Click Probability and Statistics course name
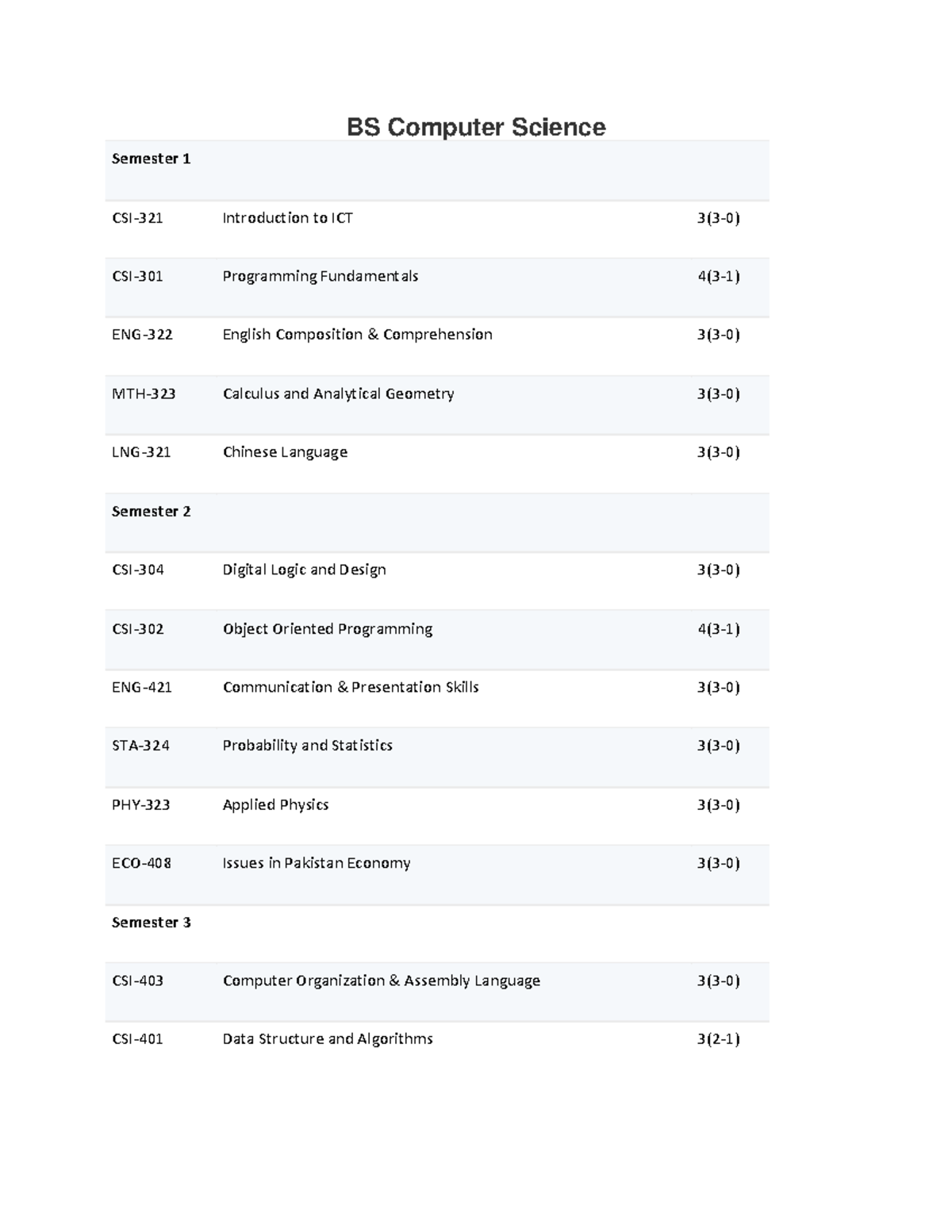This screenshot has height=1232, width=952. tap(307, 746)
